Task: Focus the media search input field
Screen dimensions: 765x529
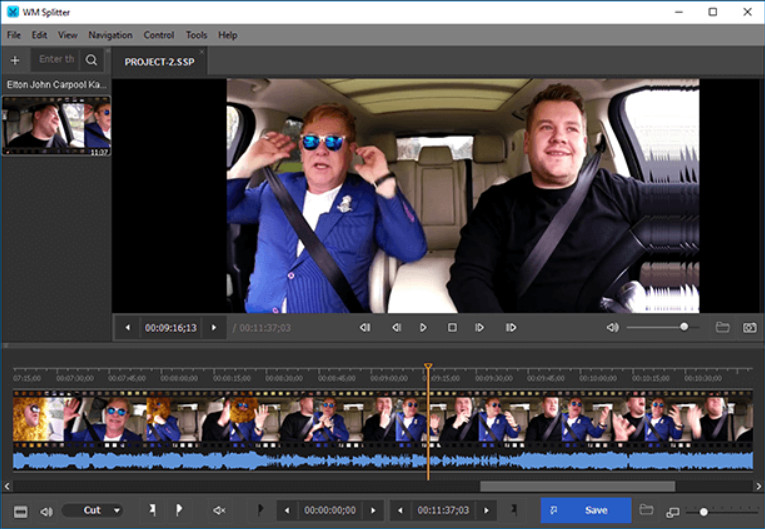Action: (56, 60)
